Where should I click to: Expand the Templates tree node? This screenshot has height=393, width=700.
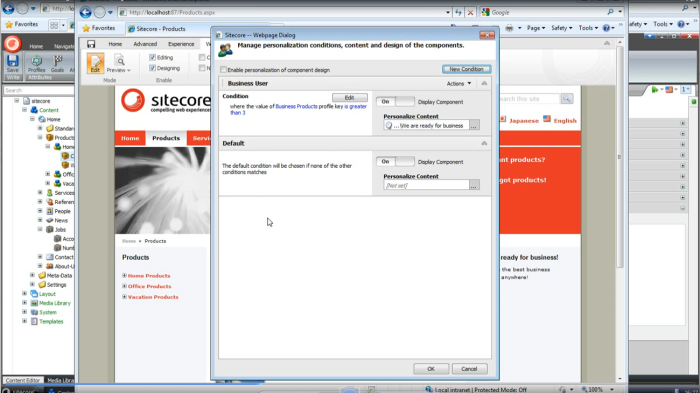[25, 321]
